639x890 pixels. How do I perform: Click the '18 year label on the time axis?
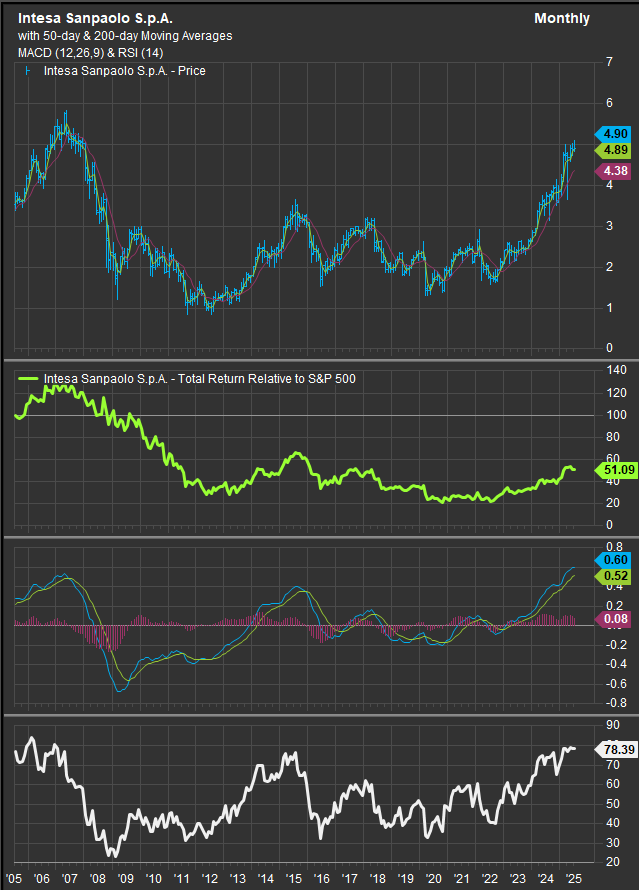[x=378, y=879]
